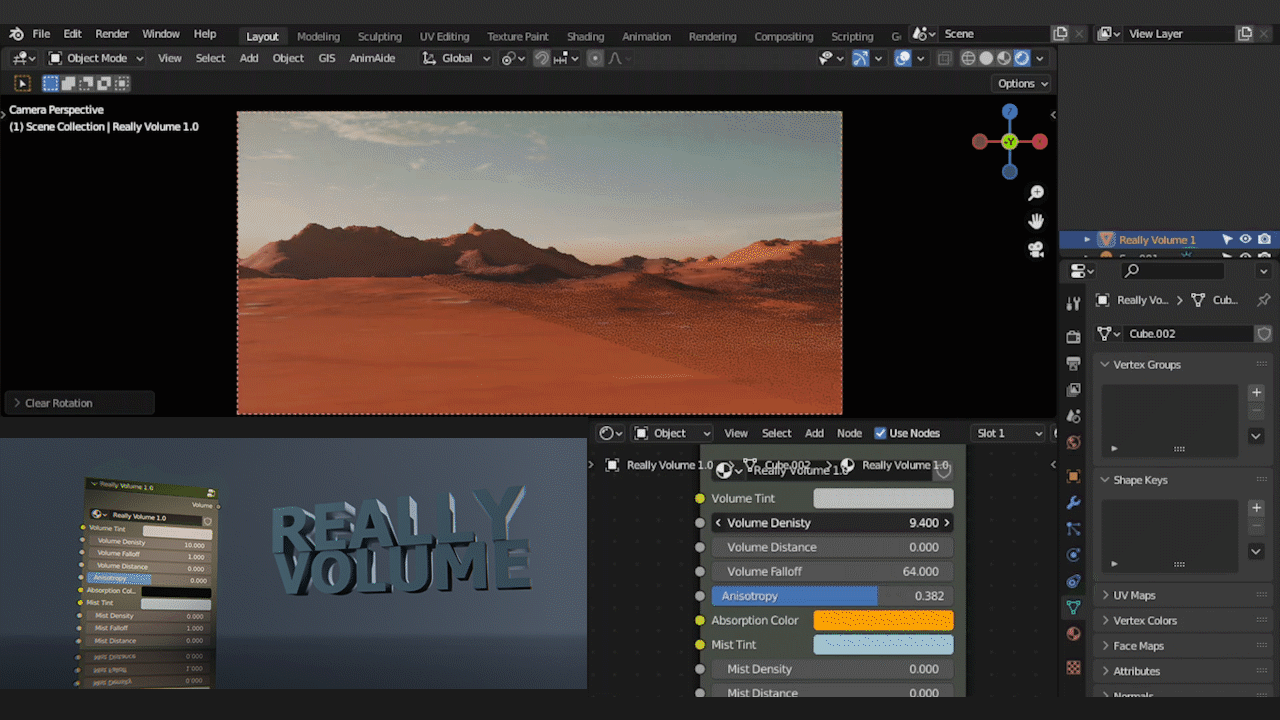Open the Global transform orientation dropdown
This screenshot has width=1280, height=720.
455,58
